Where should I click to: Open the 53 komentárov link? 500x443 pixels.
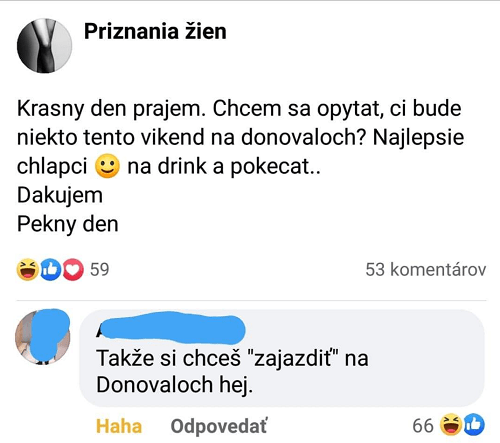tap(426, 269)
